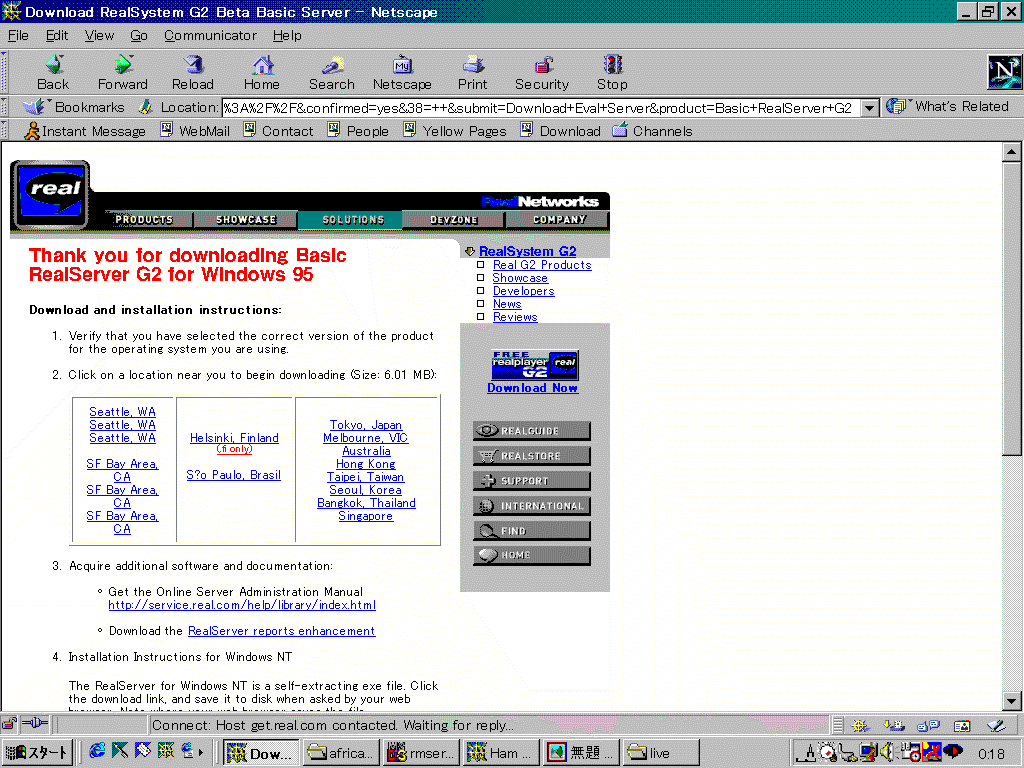Click the INTERNATIONAL sidebar button
The width and height of the screenshot is (1024, 768).
pyautogui.click(x=532, y=505)
